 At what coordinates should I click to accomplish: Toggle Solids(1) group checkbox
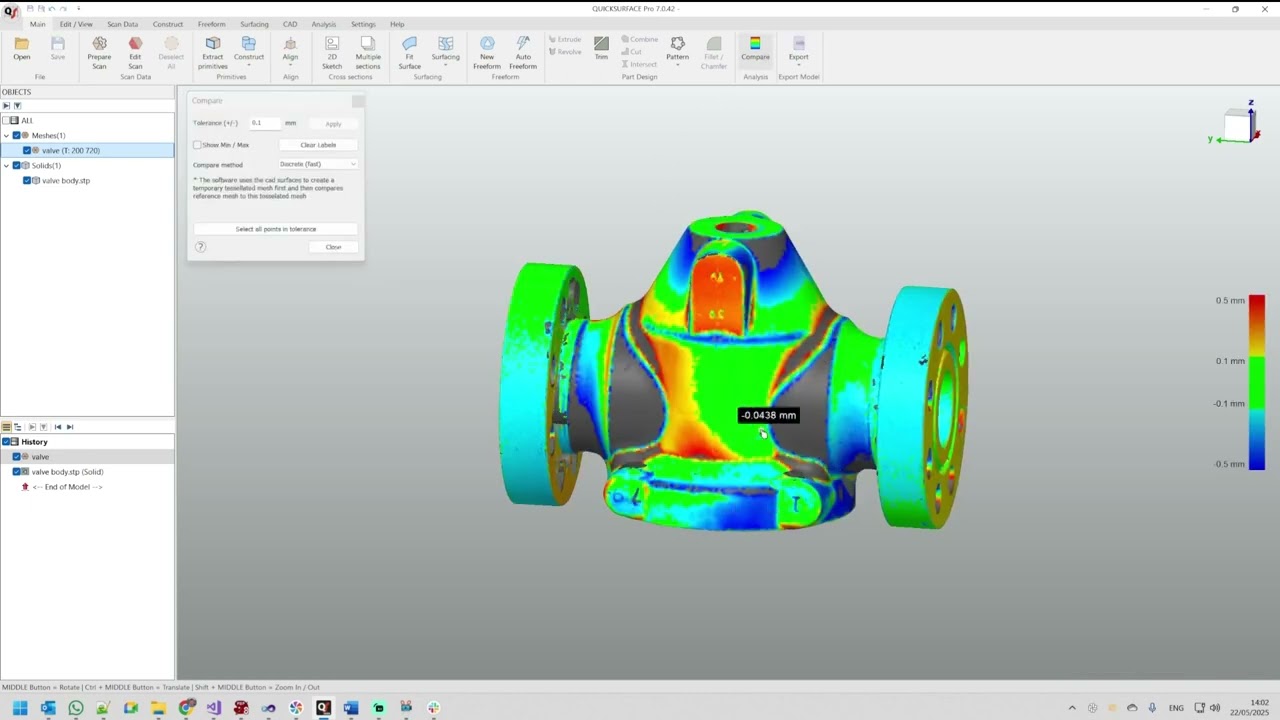[x=16, y=165]
